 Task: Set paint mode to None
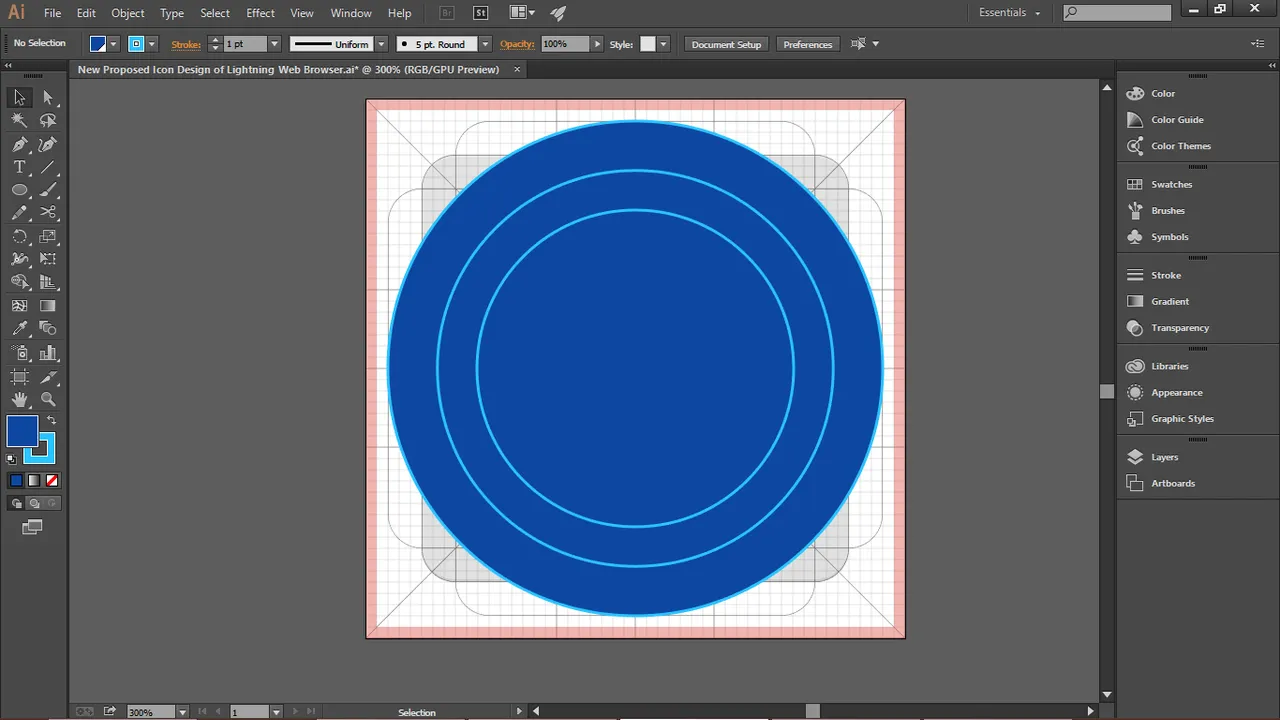click(52, 481)
